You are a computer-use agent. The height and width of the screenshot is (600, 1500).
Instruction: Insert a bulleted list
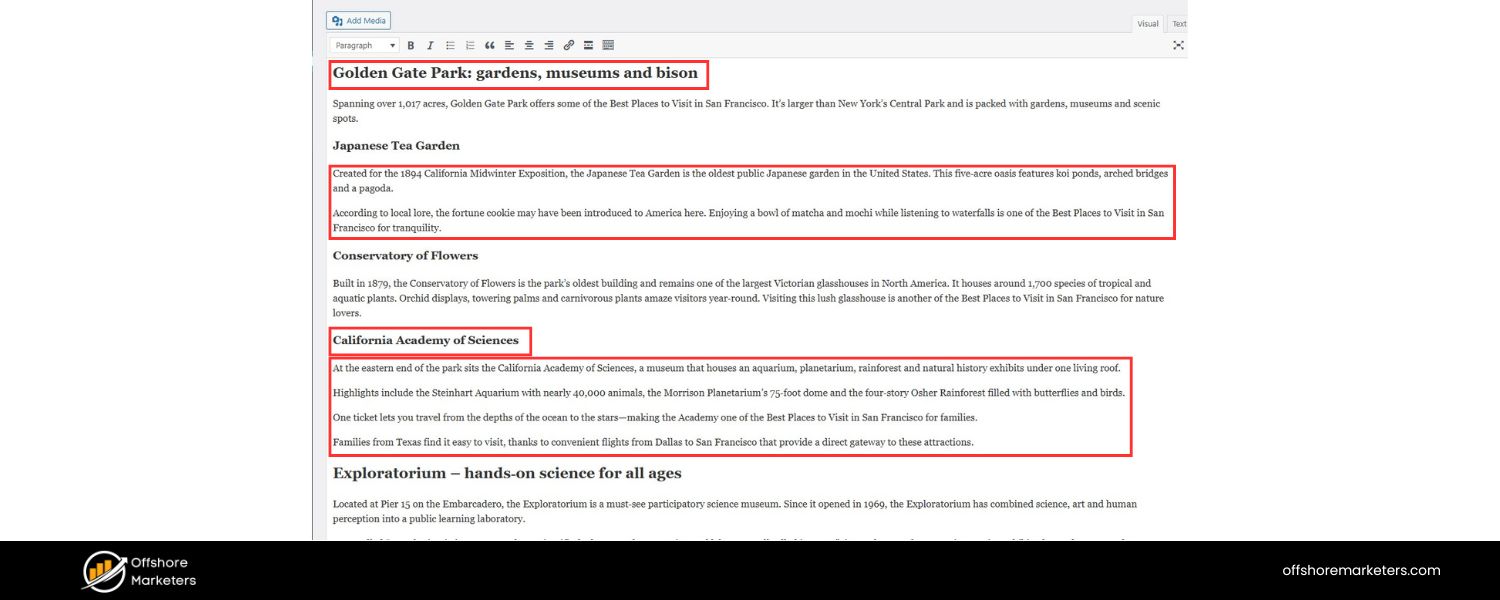coord(450,45)
